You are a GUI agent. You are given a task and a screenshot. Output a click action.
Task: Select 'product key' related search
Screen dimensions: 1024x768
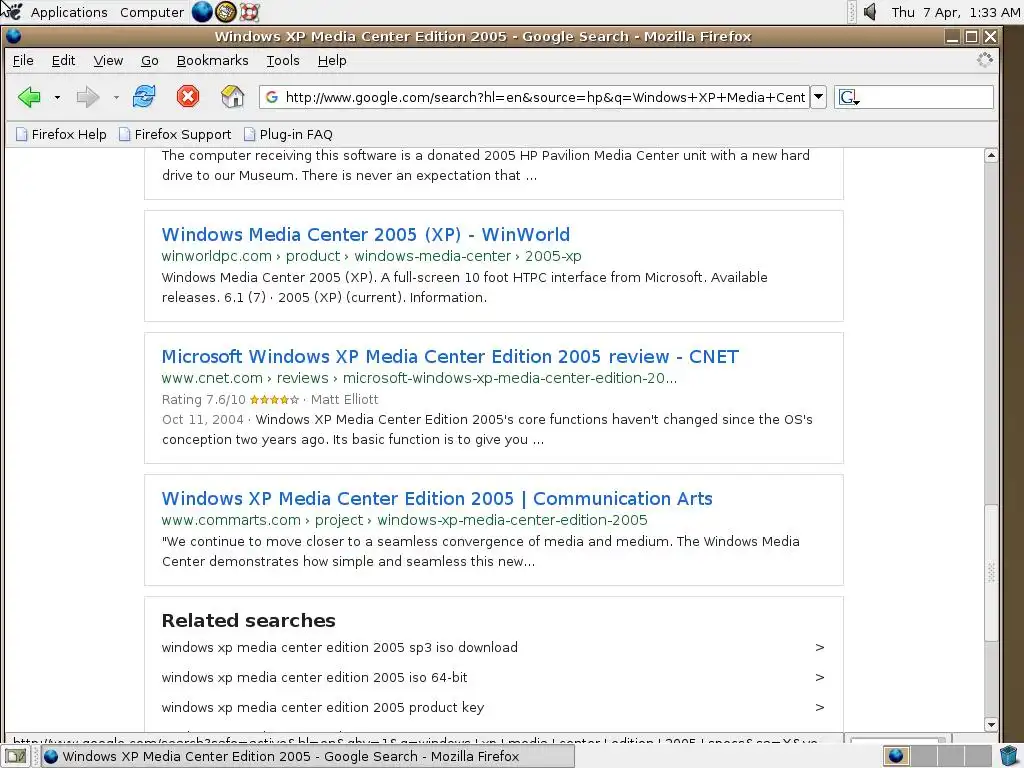(x=323, y=707)
